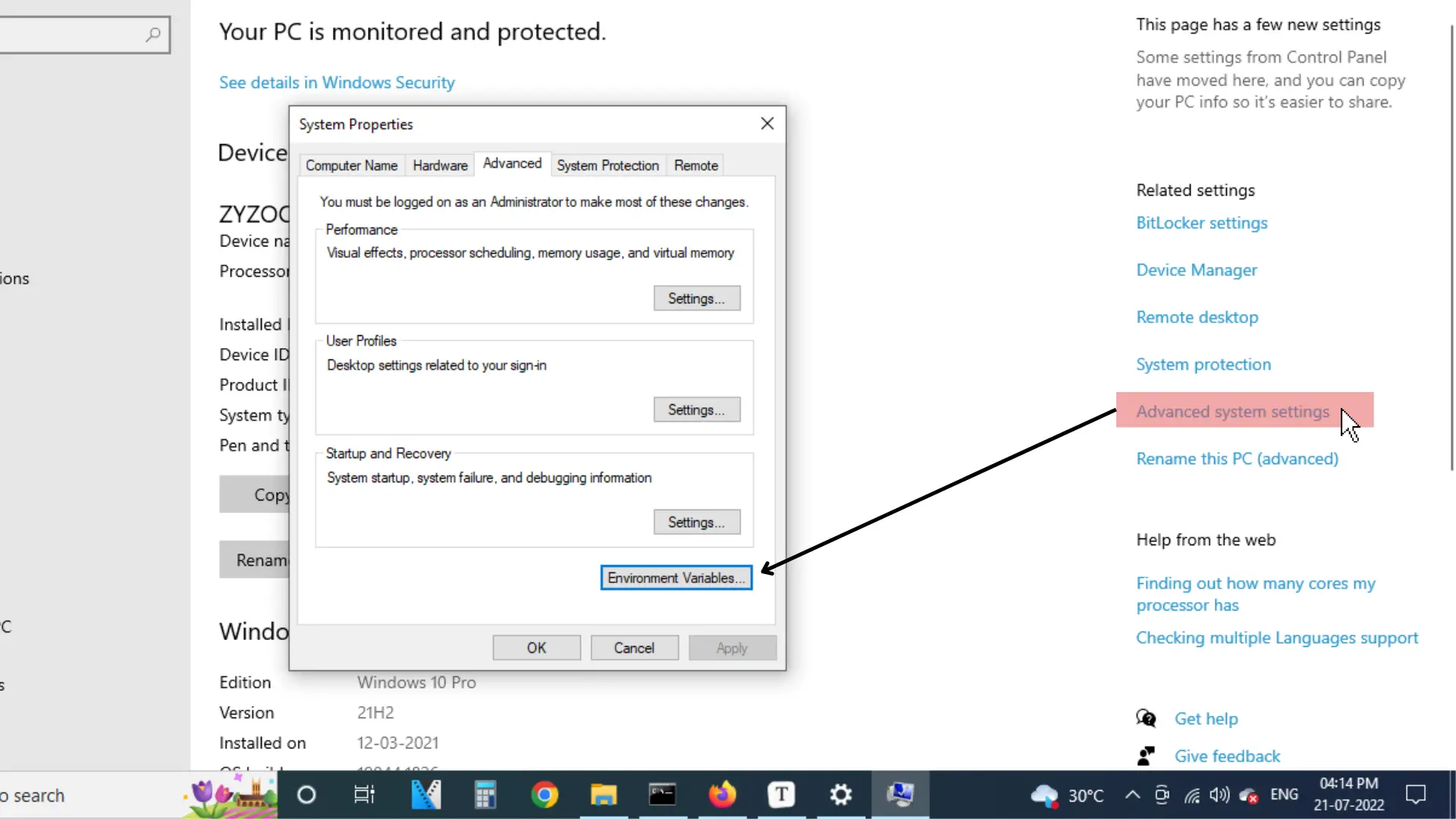
Task: Click the Environment Variables button
Action: pyautogui.click(x=676, y=577)
